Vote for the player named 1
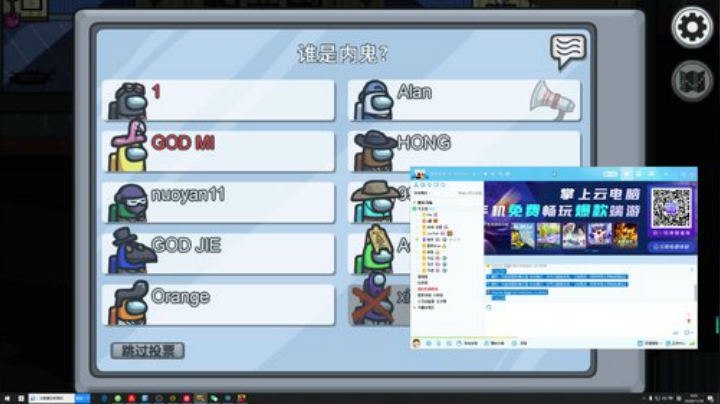Image resolution: width=720 pixels, height=404 pixels. [x=219, y=101]
